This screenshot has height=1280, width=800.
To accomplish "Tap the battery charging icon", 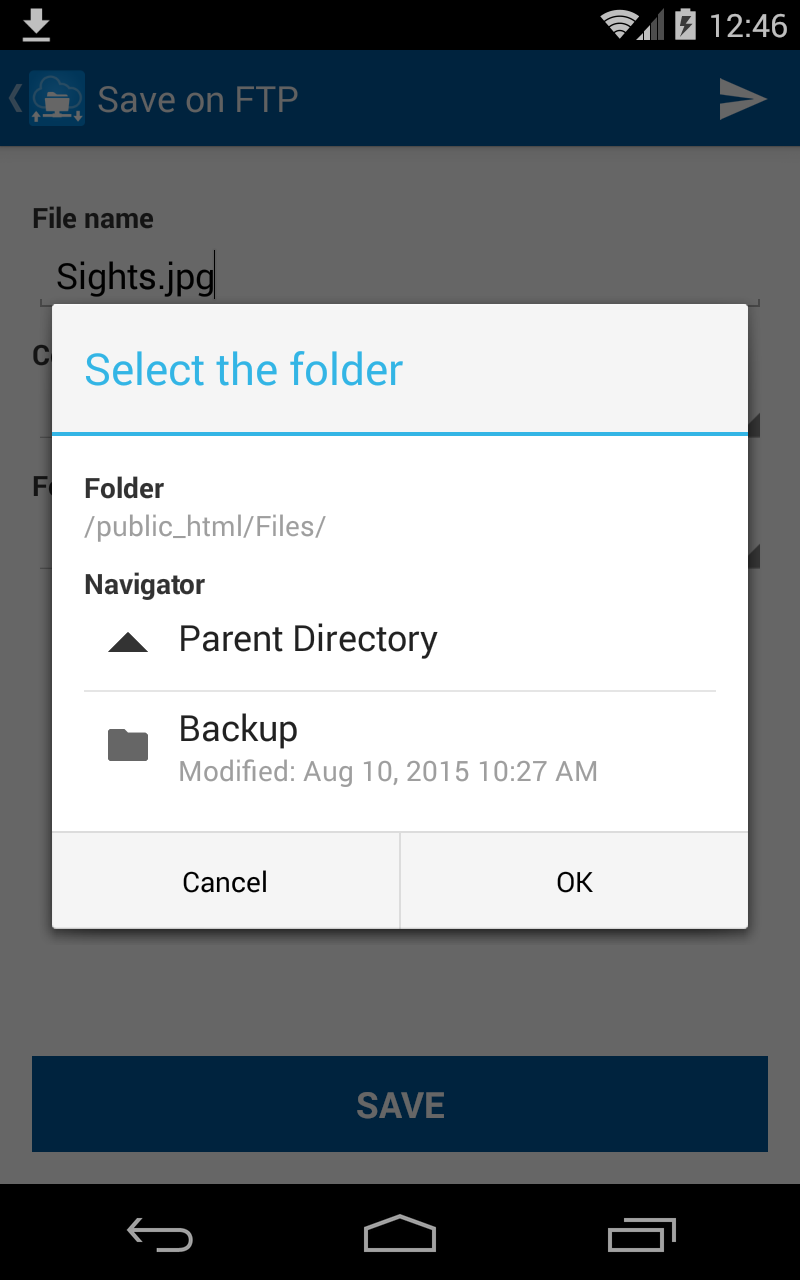I will click(685, 25).
